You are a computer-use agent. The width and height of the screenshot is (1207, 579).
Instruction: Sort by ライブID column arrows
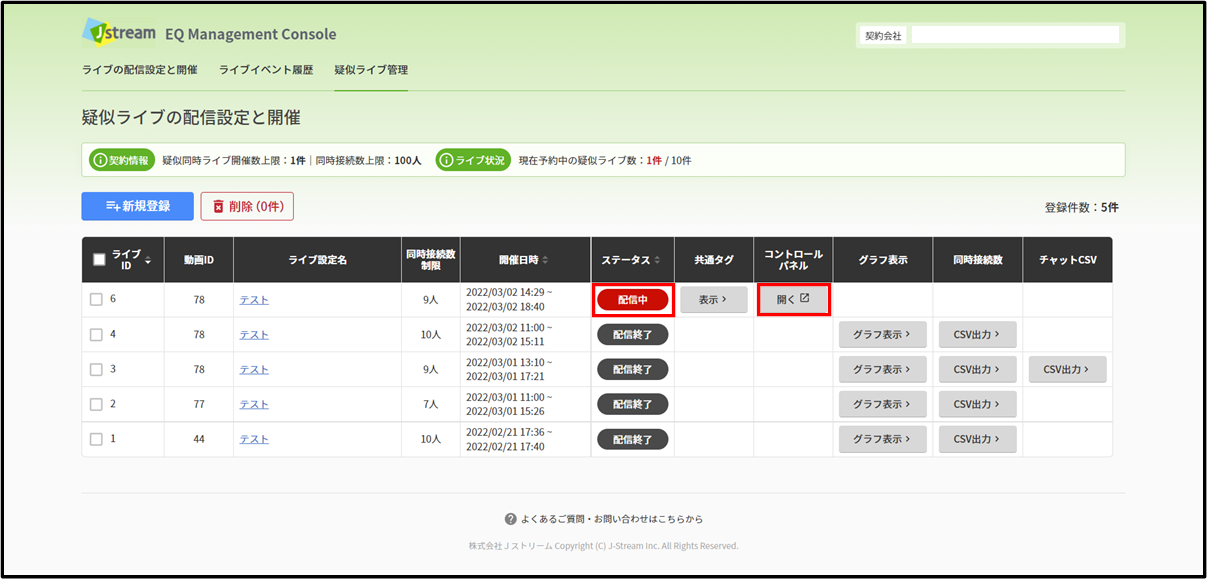click(x=148, y=260)
